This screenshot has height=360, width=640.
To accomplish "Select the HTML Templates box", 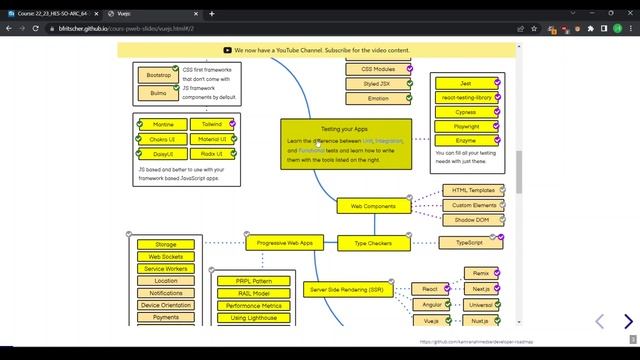I will click(473, 190).
